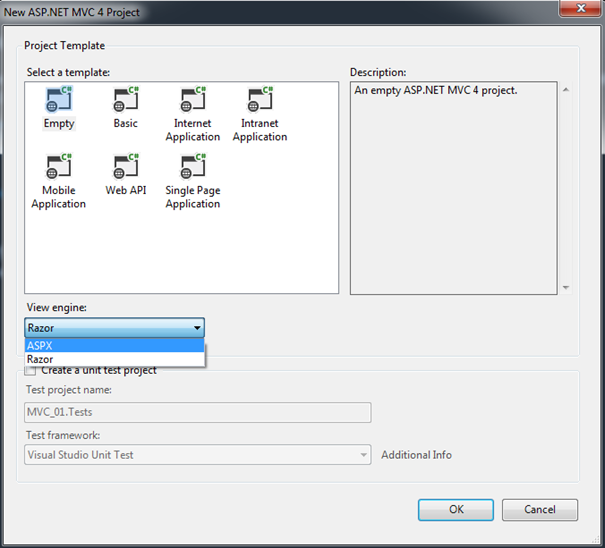Image resolution: width=605 pixels, height=548 pixels.
Task: Choose Razor from the view engine list
Action: pos(114,359)
